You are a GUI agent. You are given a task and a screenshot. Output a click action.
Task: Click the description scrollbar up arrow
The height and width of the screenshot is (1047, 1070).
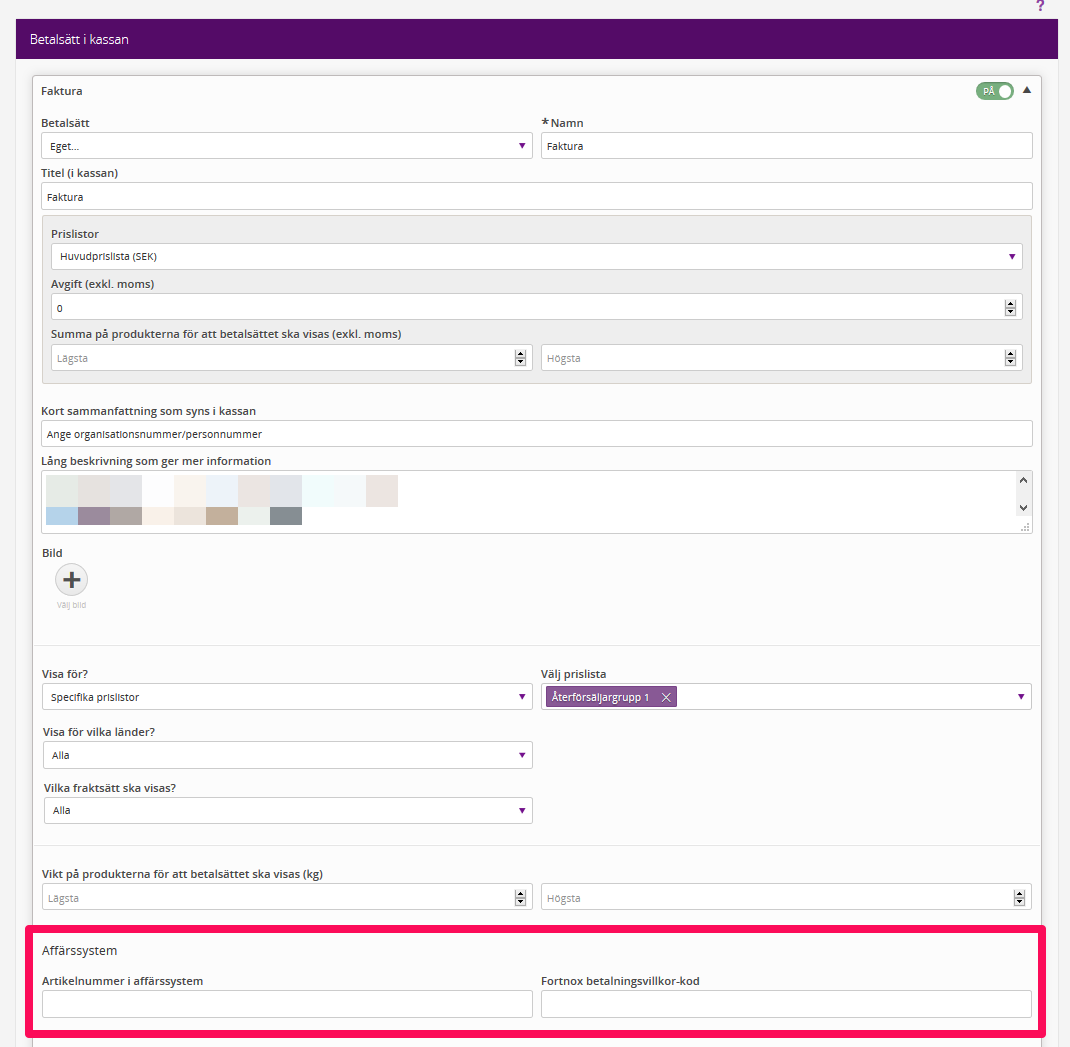coord(1023,480)
